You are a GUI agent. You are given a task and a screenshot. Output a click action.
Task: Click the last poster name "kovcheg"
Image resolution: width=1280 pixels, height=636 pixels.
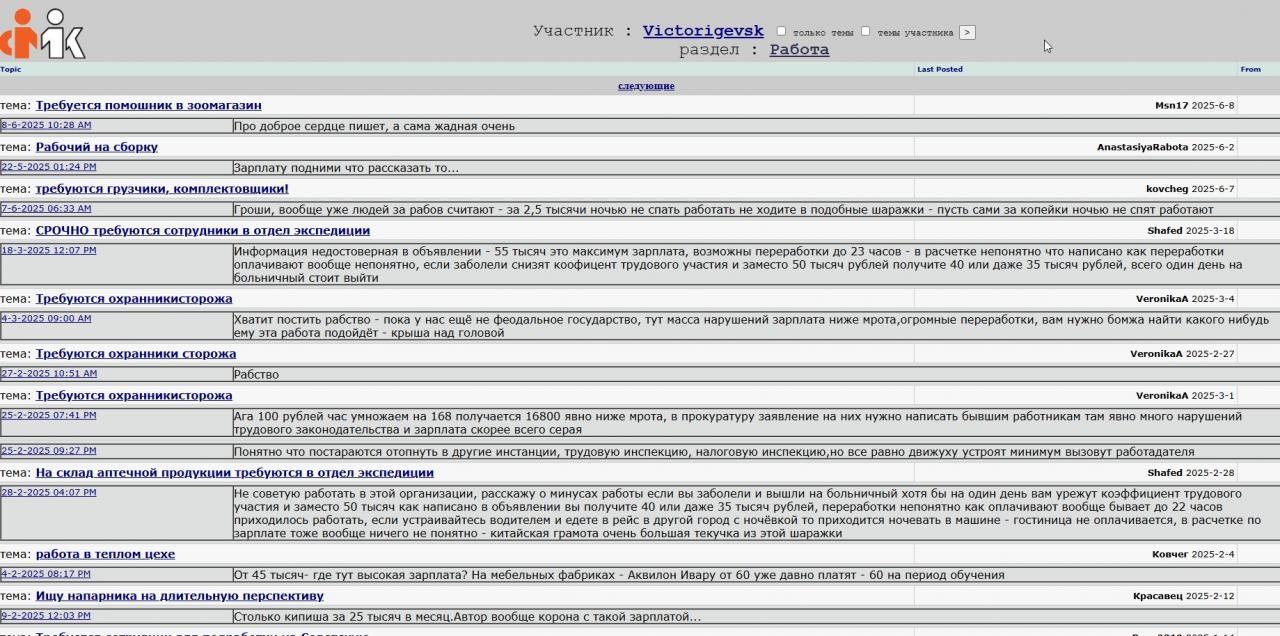pos(1167,189)
